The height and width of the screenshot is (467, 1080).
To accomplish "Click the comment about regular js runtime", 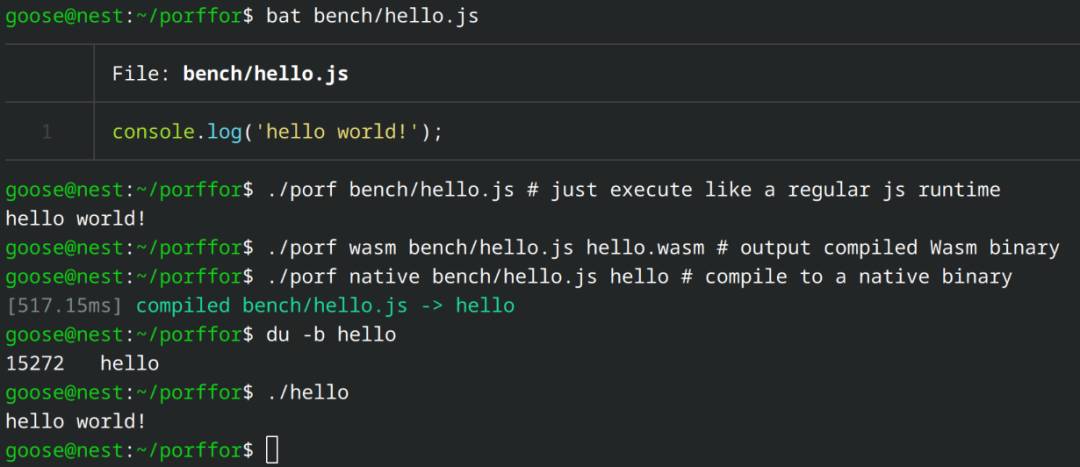I will 763,190.
